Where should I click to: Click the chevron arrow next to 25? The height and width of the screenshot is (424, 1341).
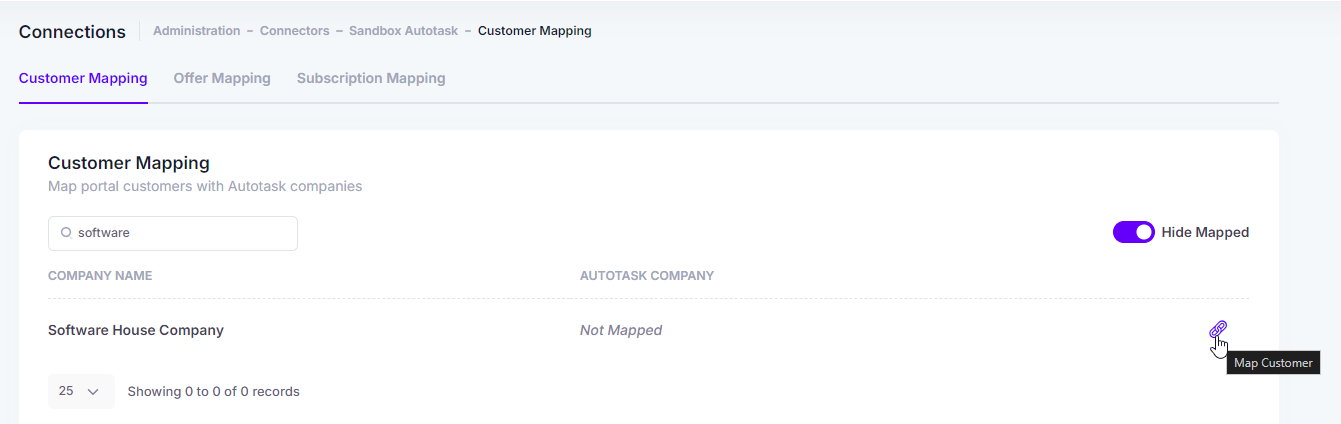[93, 392]
